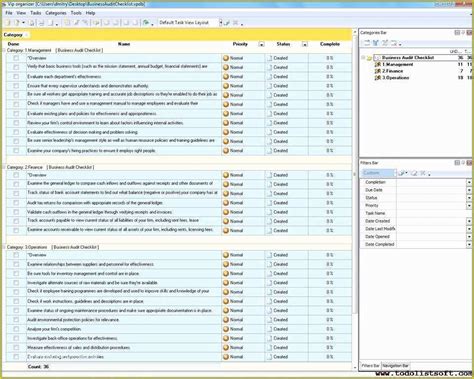Tick Done checkbox for 'Examine your company's hiring practices'

[x=16, y=151]
